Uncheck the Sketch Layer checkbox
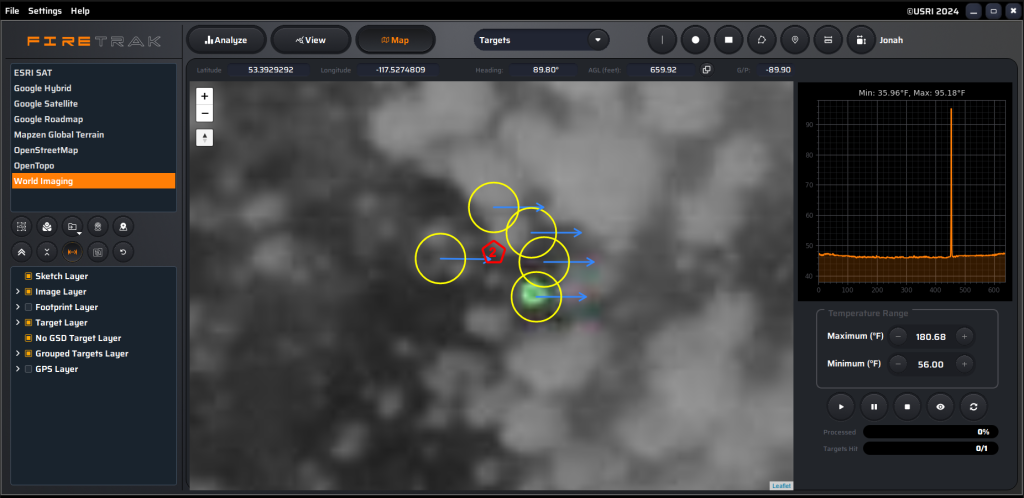This screenshot has height=498, width=1024. pyautogui.click(x=28, y=276)
